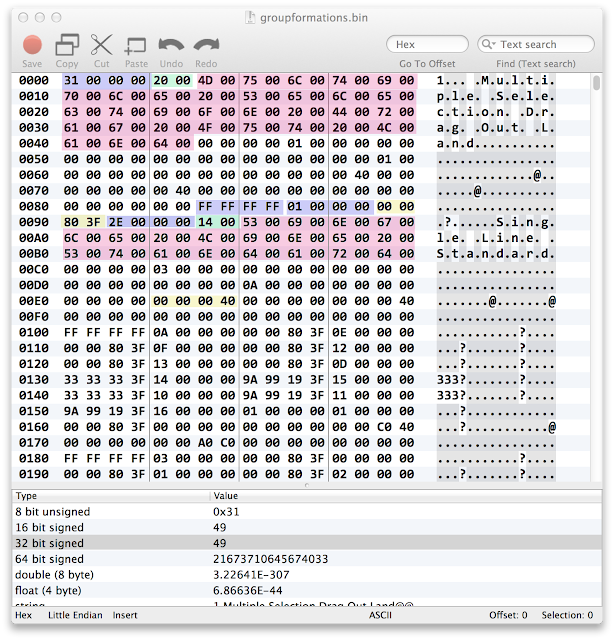Click the Redo arrow icon

click(206, 44)
